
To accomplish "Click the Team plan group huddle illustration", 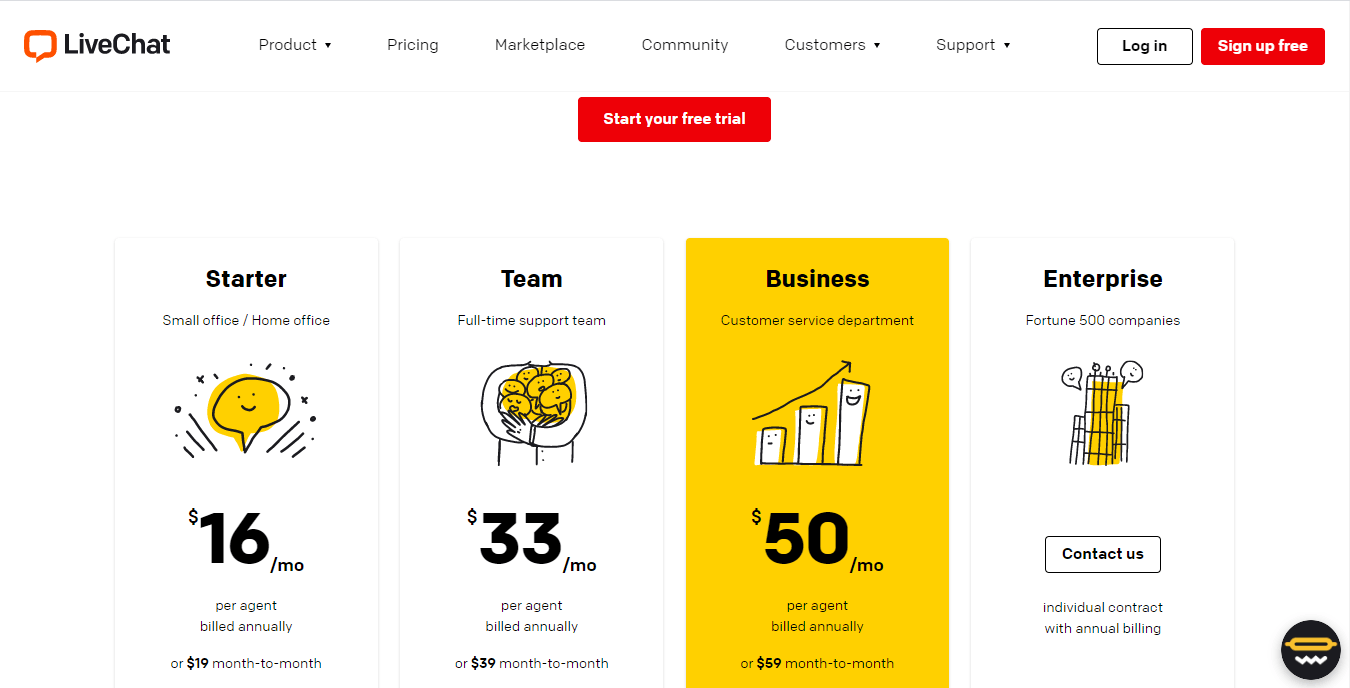I will 531,411.
